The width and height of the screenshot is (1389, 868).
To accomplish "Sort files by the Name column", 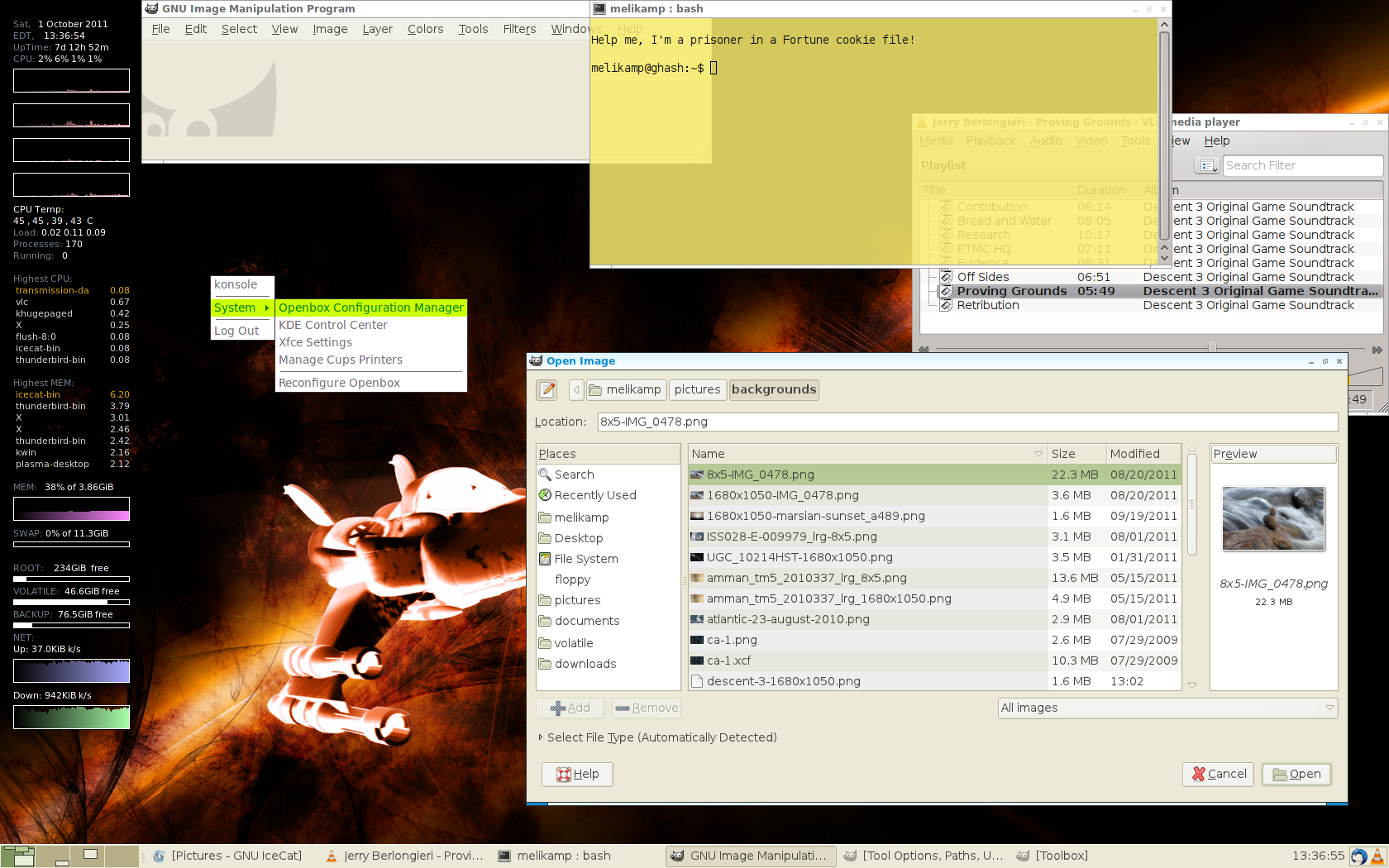I will click(867, 454).
